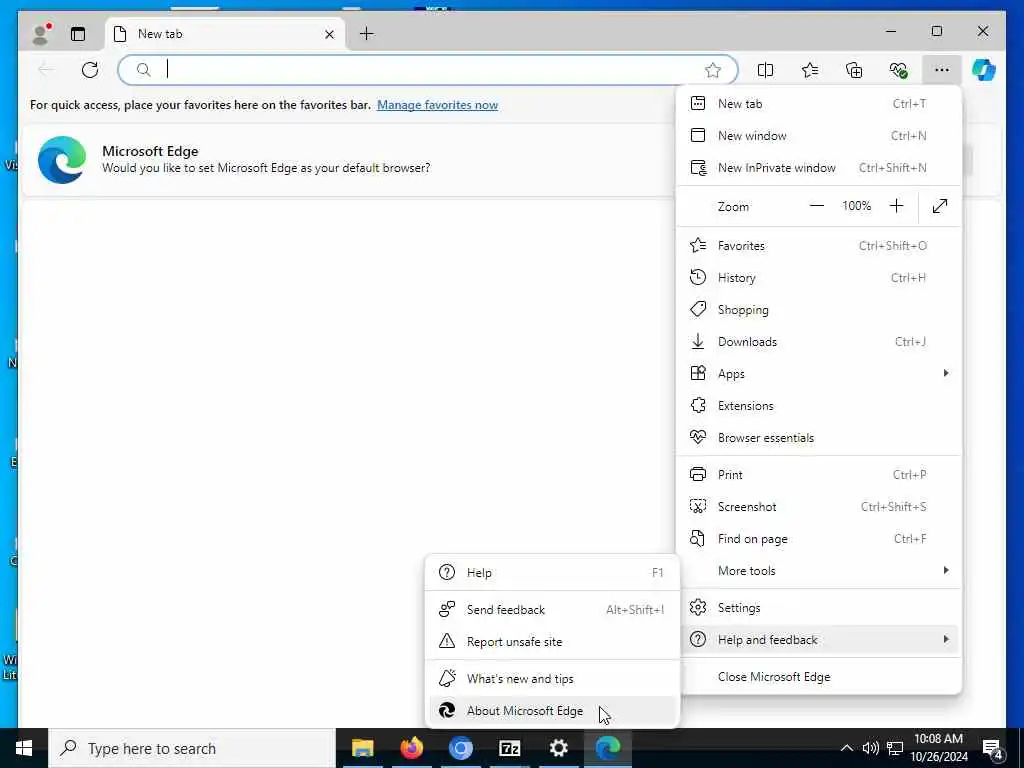Open About Microsoft Edge

[x=552, y=711]
